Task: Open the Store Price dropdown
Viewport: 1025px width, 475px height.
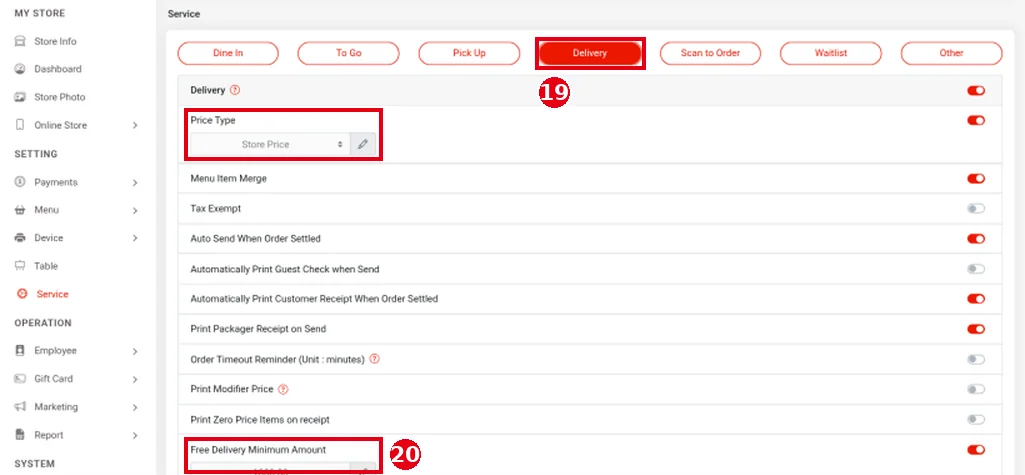Action: click(x=270, y=144)
